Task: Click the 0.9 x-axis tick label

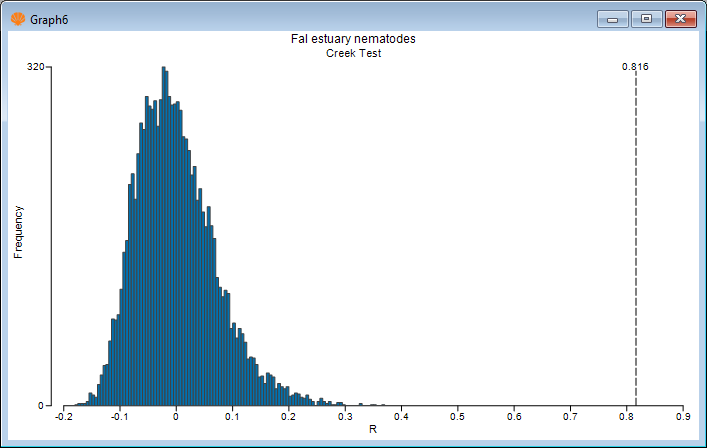Action: tap(683, 416)
